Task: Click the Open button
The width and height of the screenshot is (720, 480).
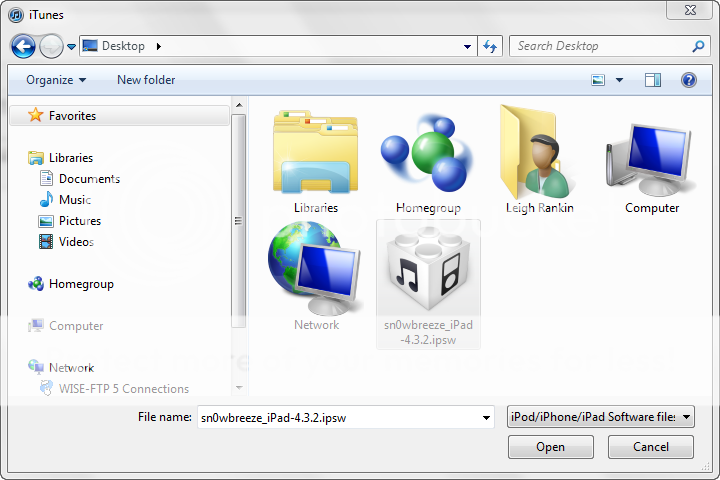Action: [551, 447]
